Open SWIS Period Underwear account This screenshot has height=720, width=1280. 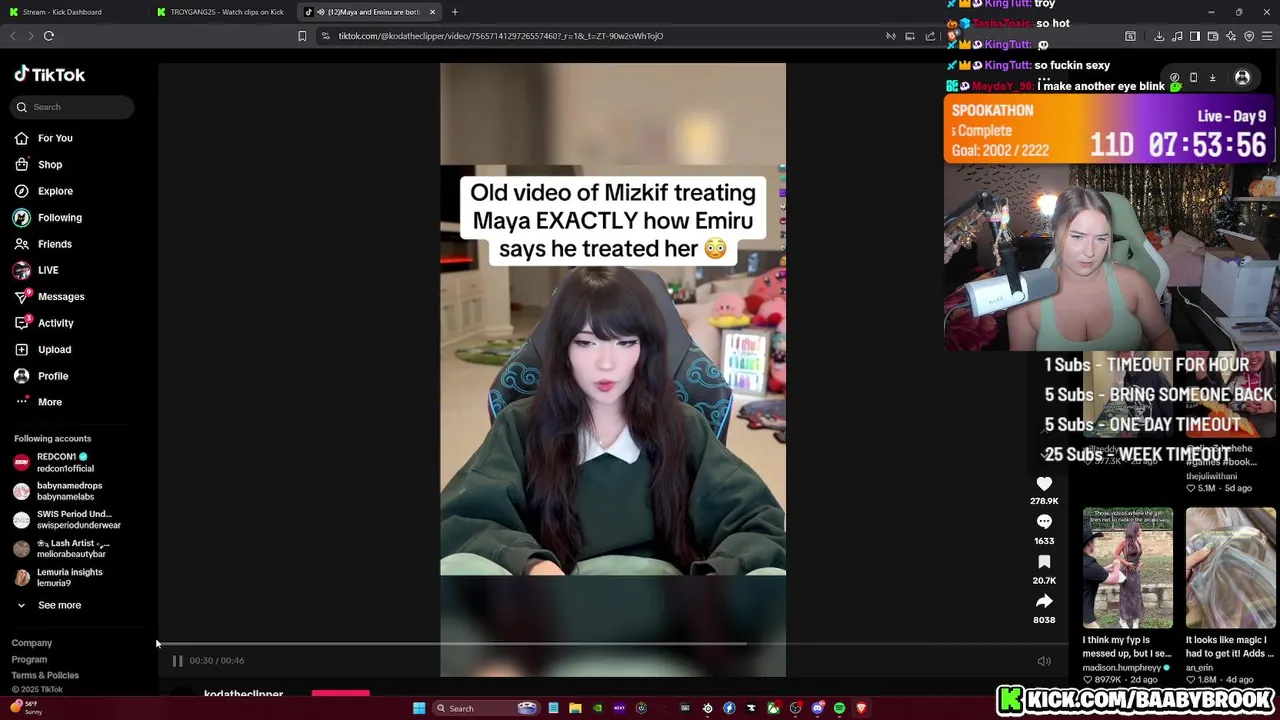pyautogui.click(x=66, y=520)
